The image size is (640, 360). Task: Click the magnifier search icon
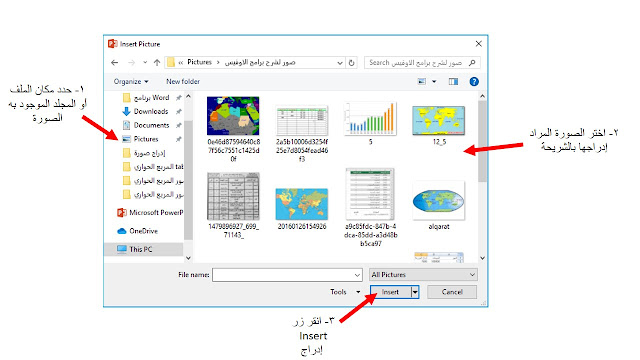pos(472,62)
